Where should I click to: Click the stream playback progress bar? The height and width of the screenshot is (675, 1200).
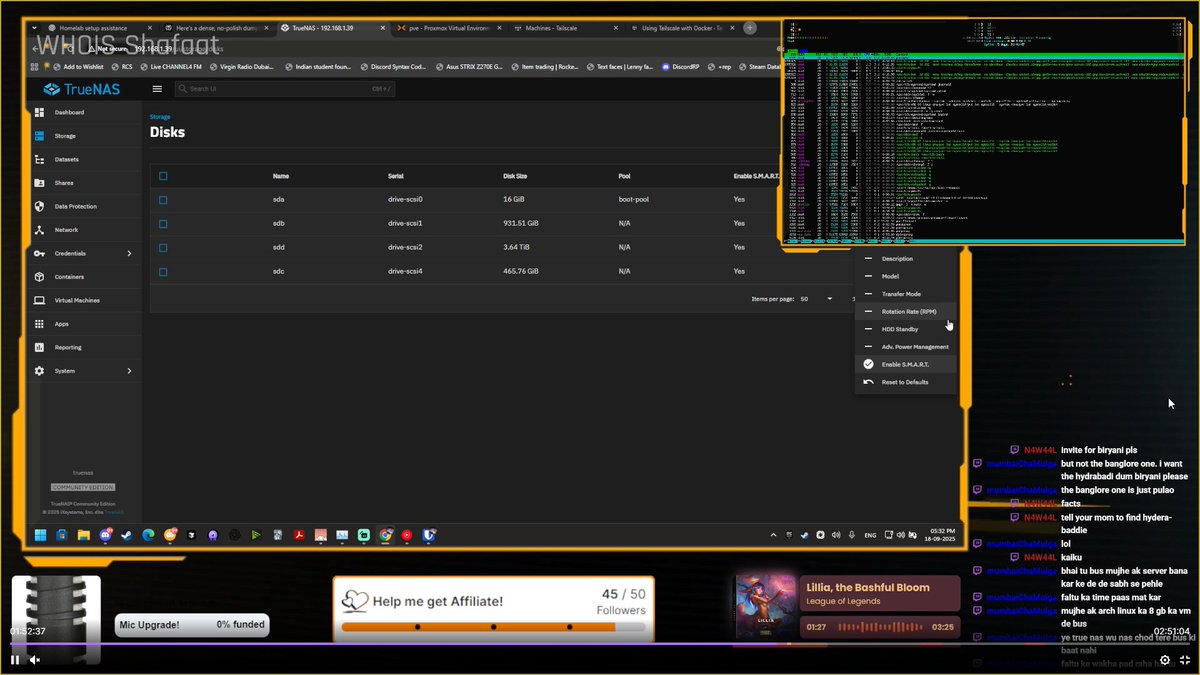click(600, 644)
